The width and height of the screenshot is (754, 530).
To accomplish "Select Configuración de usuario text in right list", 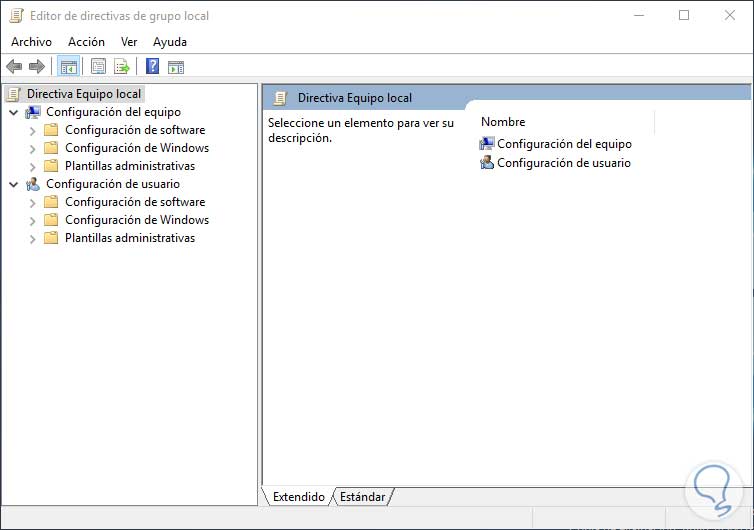I will (x=564, y=163).
